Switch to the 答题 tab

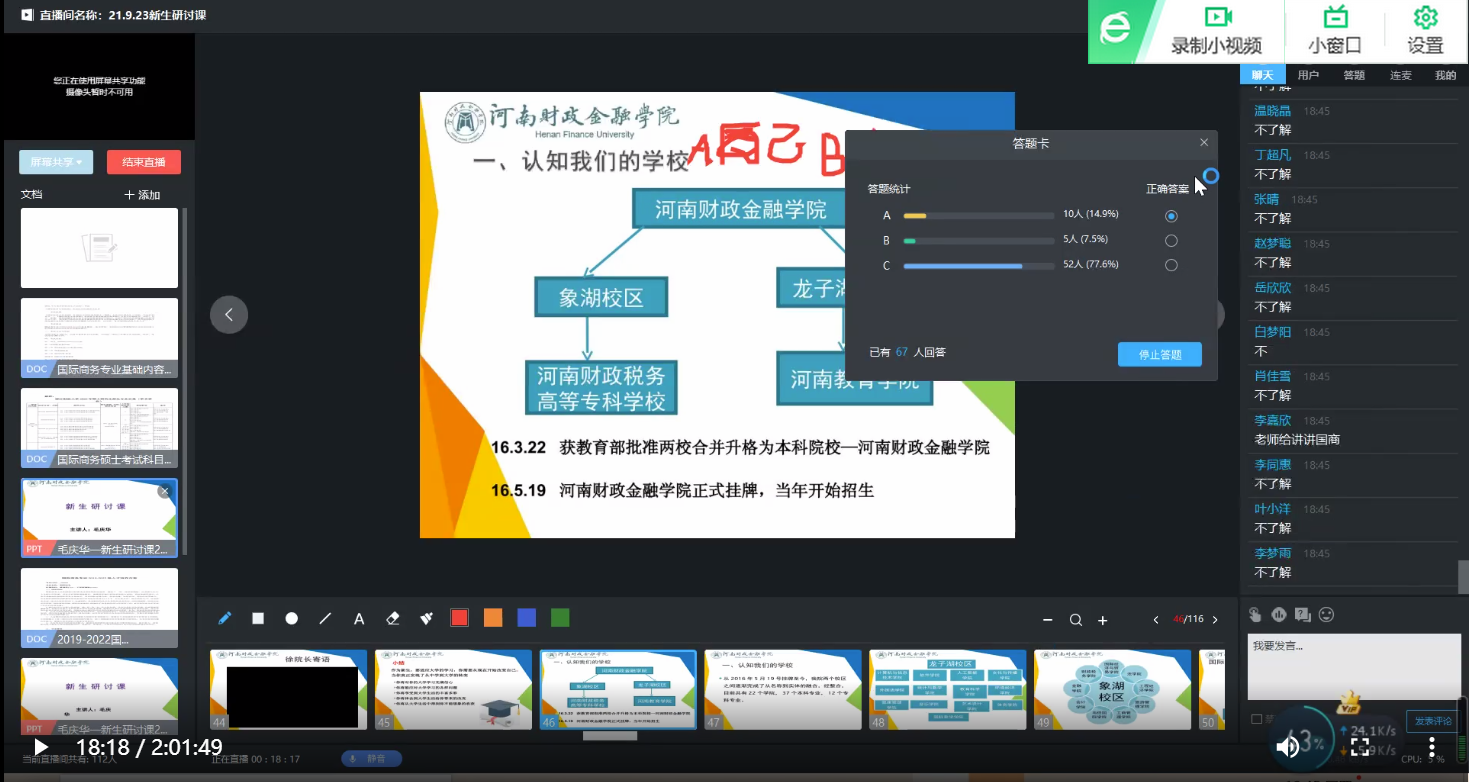coord(1354,75)
